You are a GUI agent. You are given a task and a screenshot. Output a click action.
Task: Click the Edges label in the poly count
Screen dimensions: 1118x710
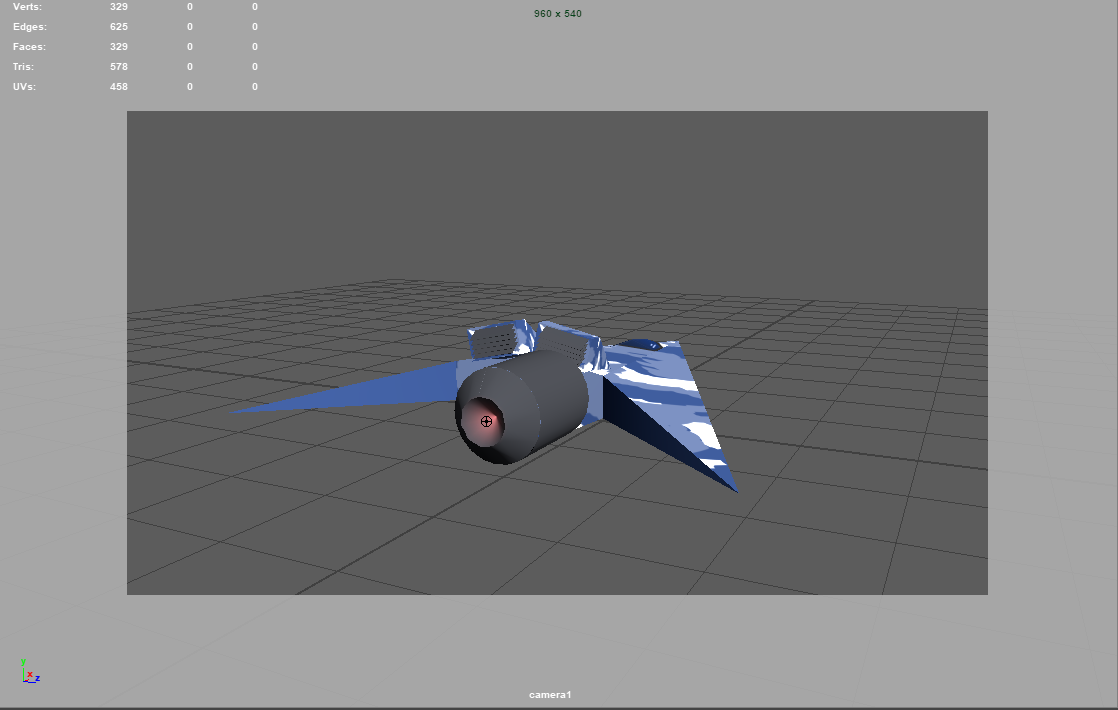click(30, 26)
